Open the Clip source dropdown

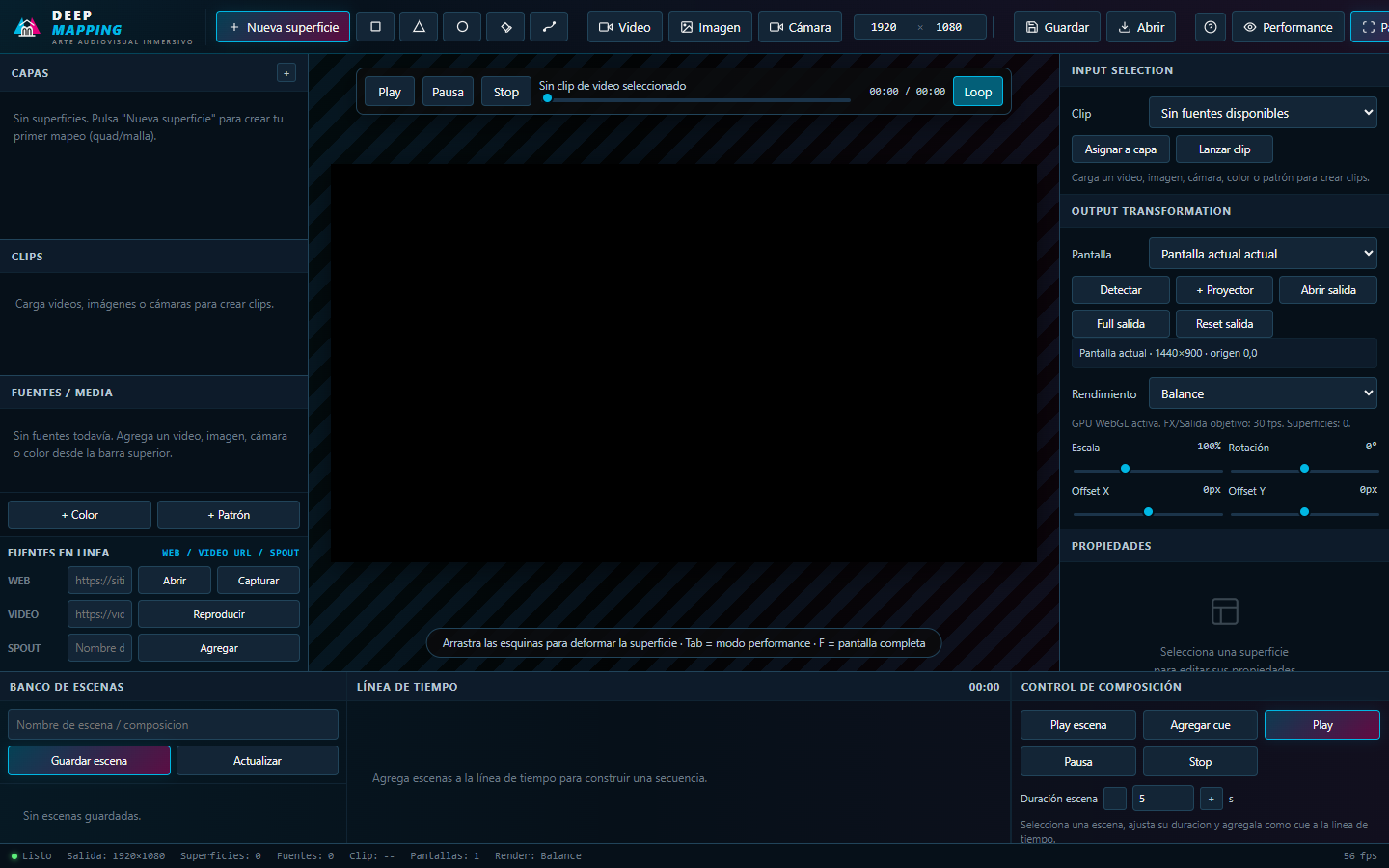[x=1263, y=113]
